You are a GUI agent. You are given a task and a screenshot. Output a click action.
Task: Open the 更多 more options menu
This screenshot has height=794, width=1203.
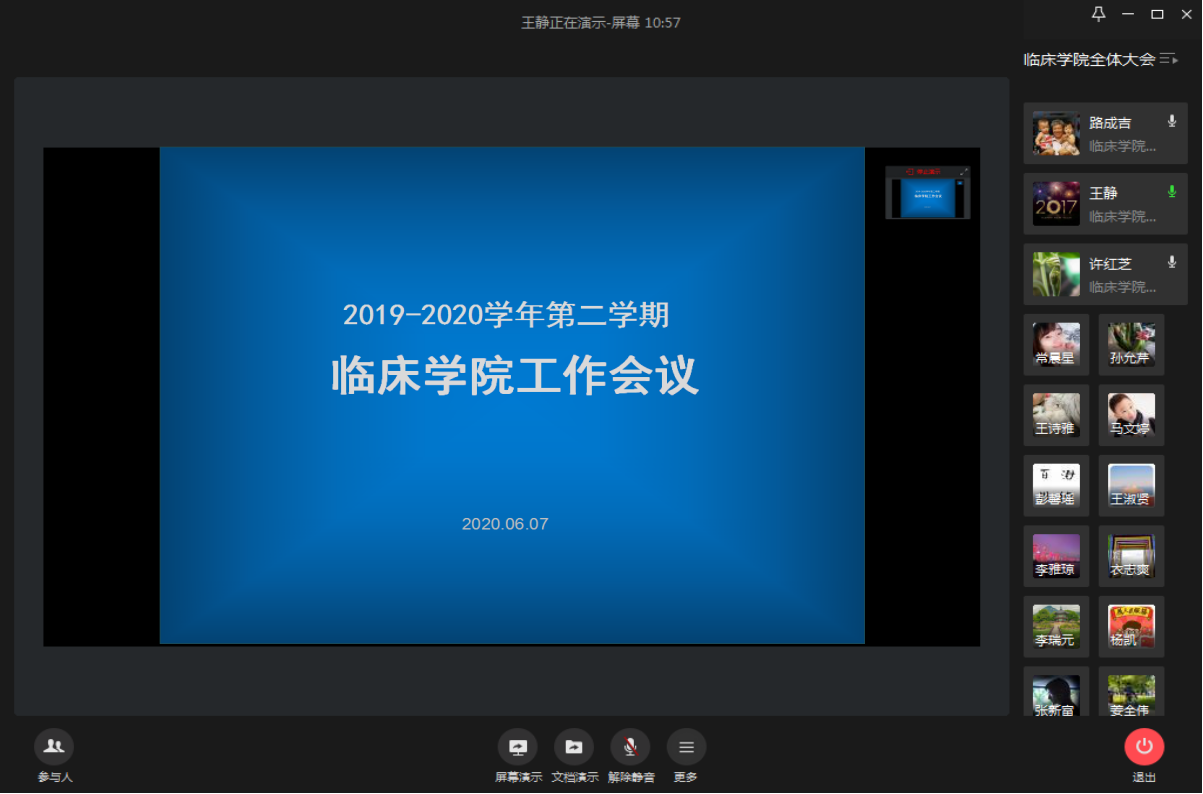(x=686, y=746)
